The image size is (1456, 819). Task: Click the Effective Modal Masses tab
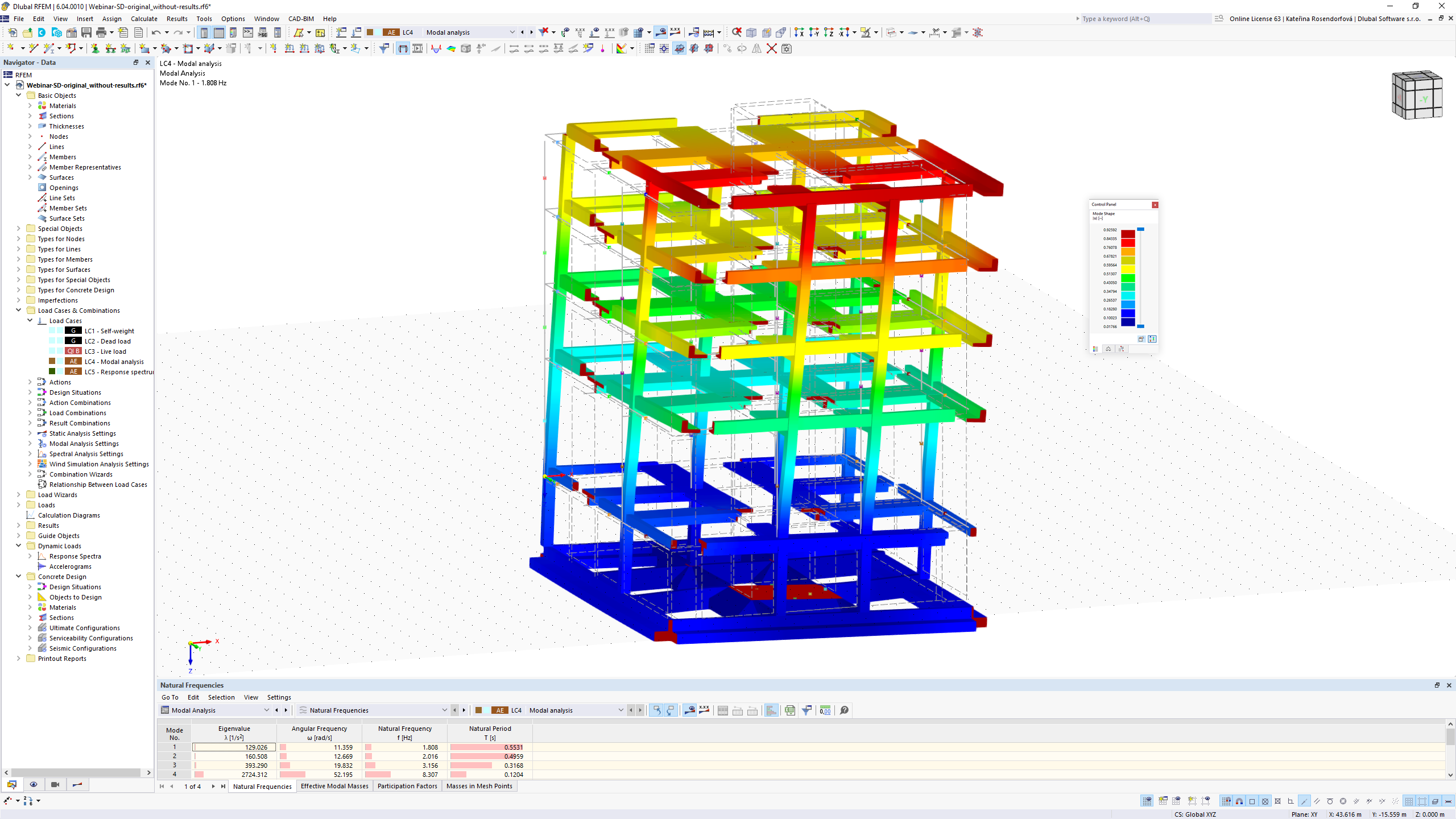pyautogui.click(x=335, y=786)
